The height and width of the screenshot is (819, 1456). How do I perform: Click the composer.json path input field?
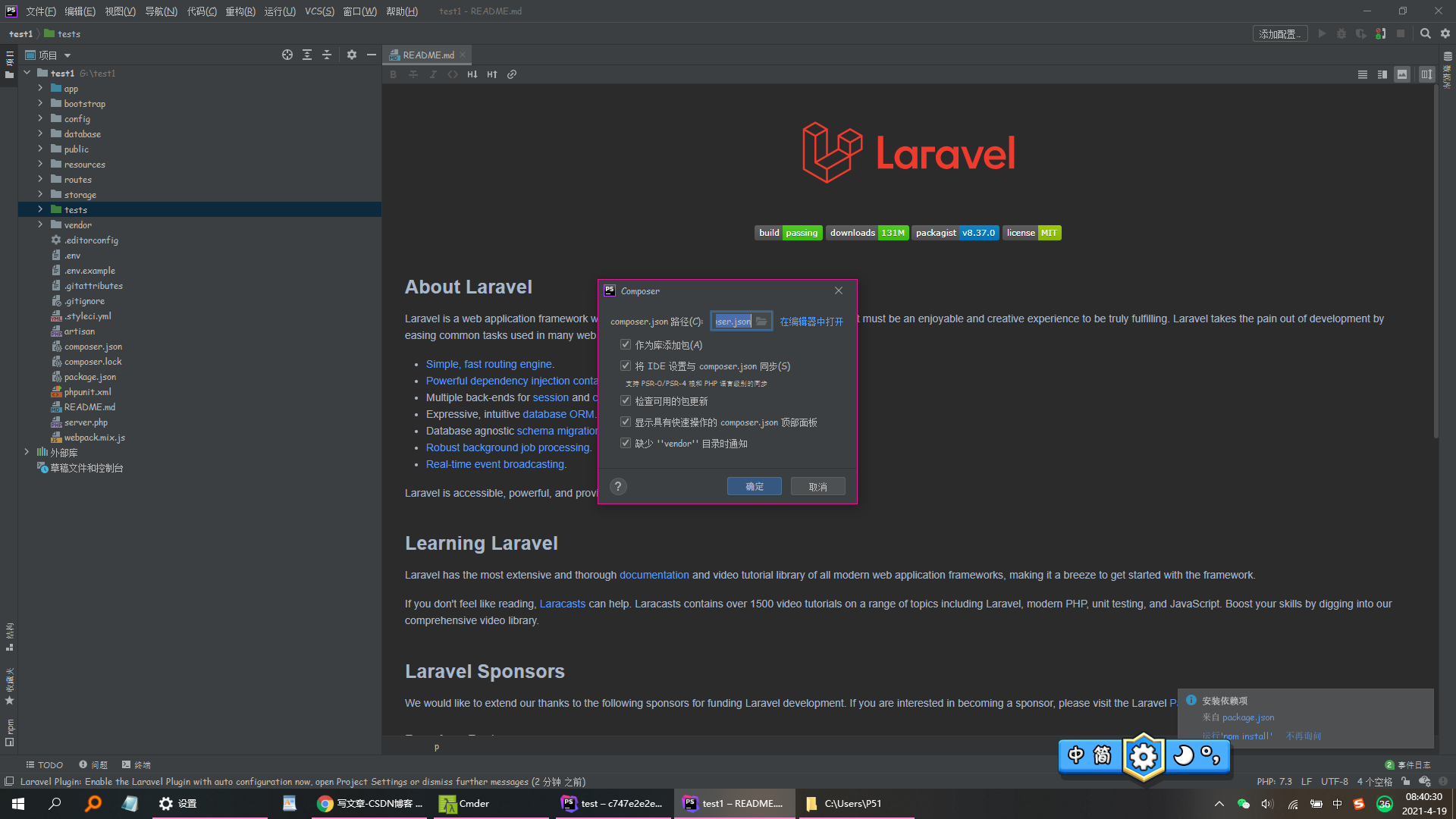click(733, 322)
